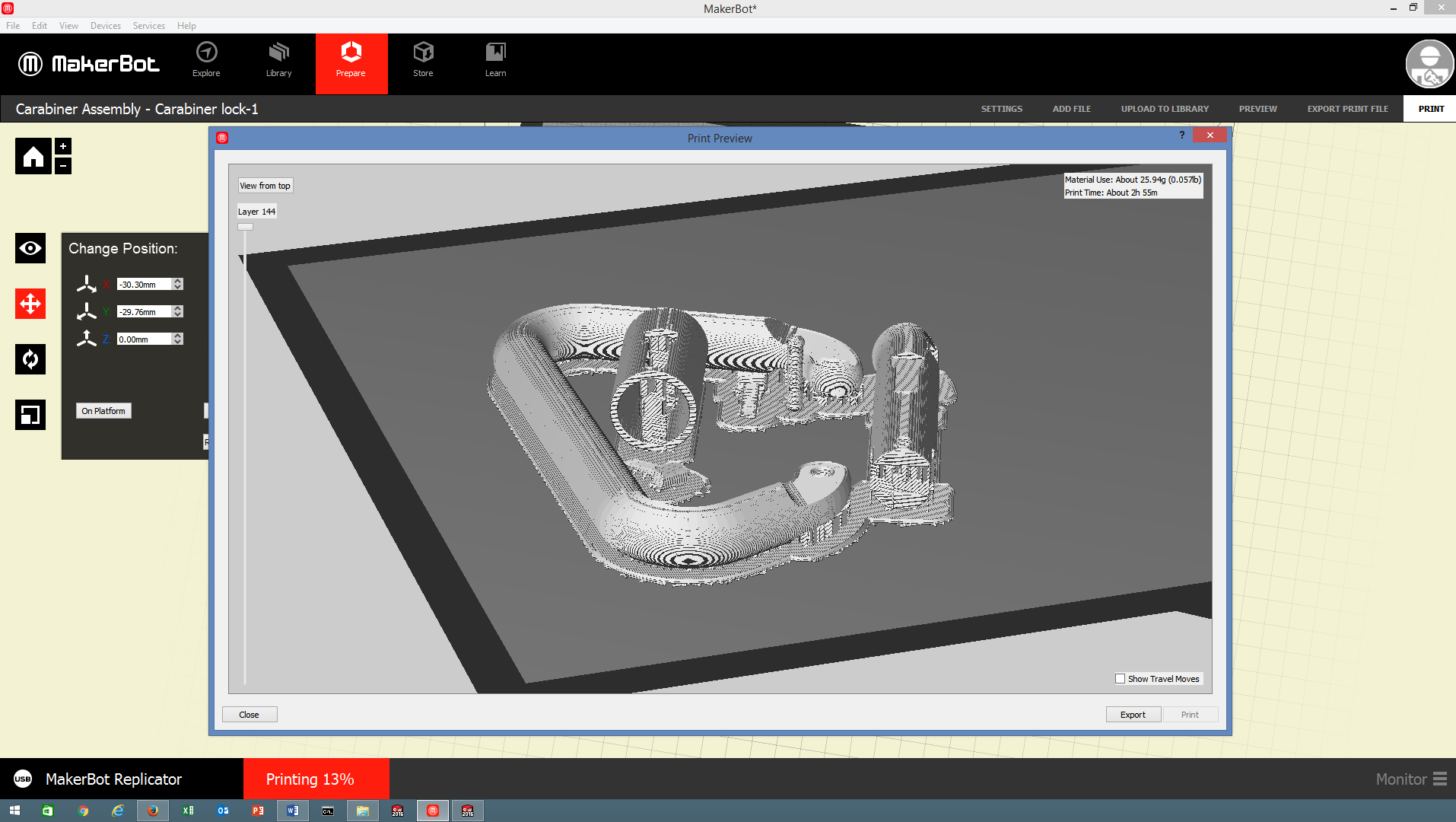The height and width of the screenshot is (822, 1456).
Task: Enable Show Travel Moves checkbox
Action: point(1120,679)
